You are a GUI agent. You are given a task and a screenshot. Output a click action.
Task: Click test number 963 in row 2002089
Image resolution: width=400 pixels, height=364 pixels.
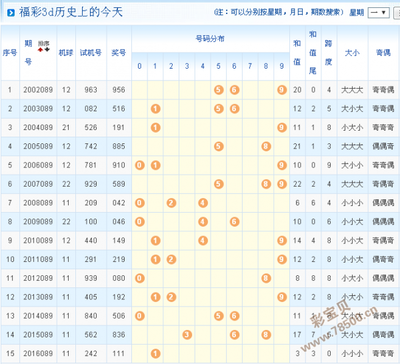coord(91,90)
